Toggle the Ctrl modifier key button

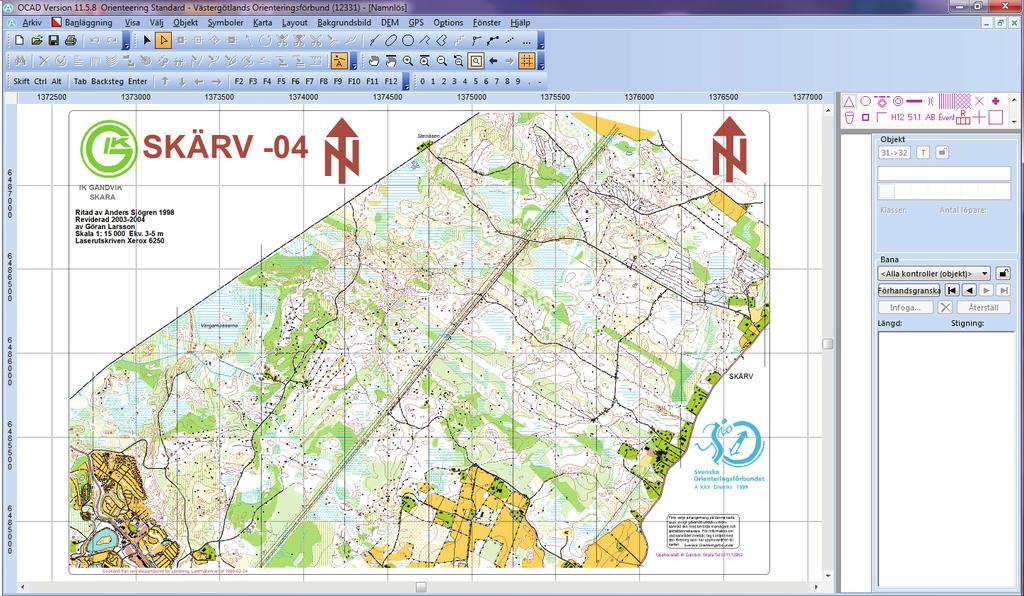[40, 82]
